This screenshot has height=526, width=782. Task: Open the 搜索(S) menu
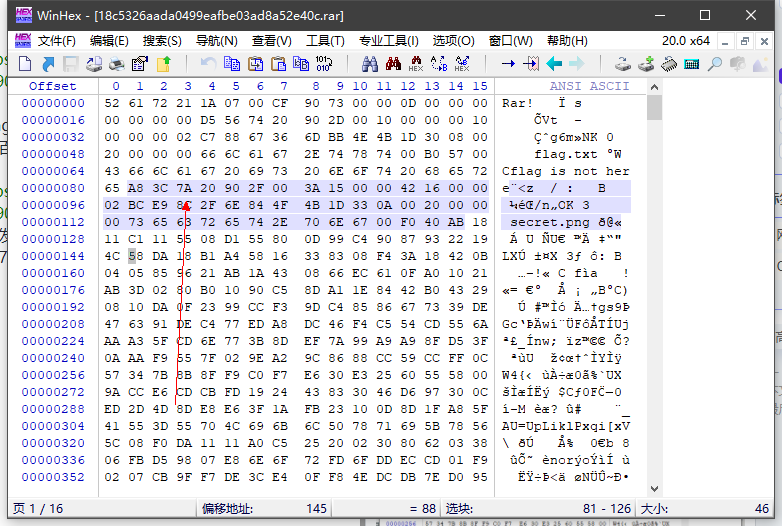(x=162, y=41)
